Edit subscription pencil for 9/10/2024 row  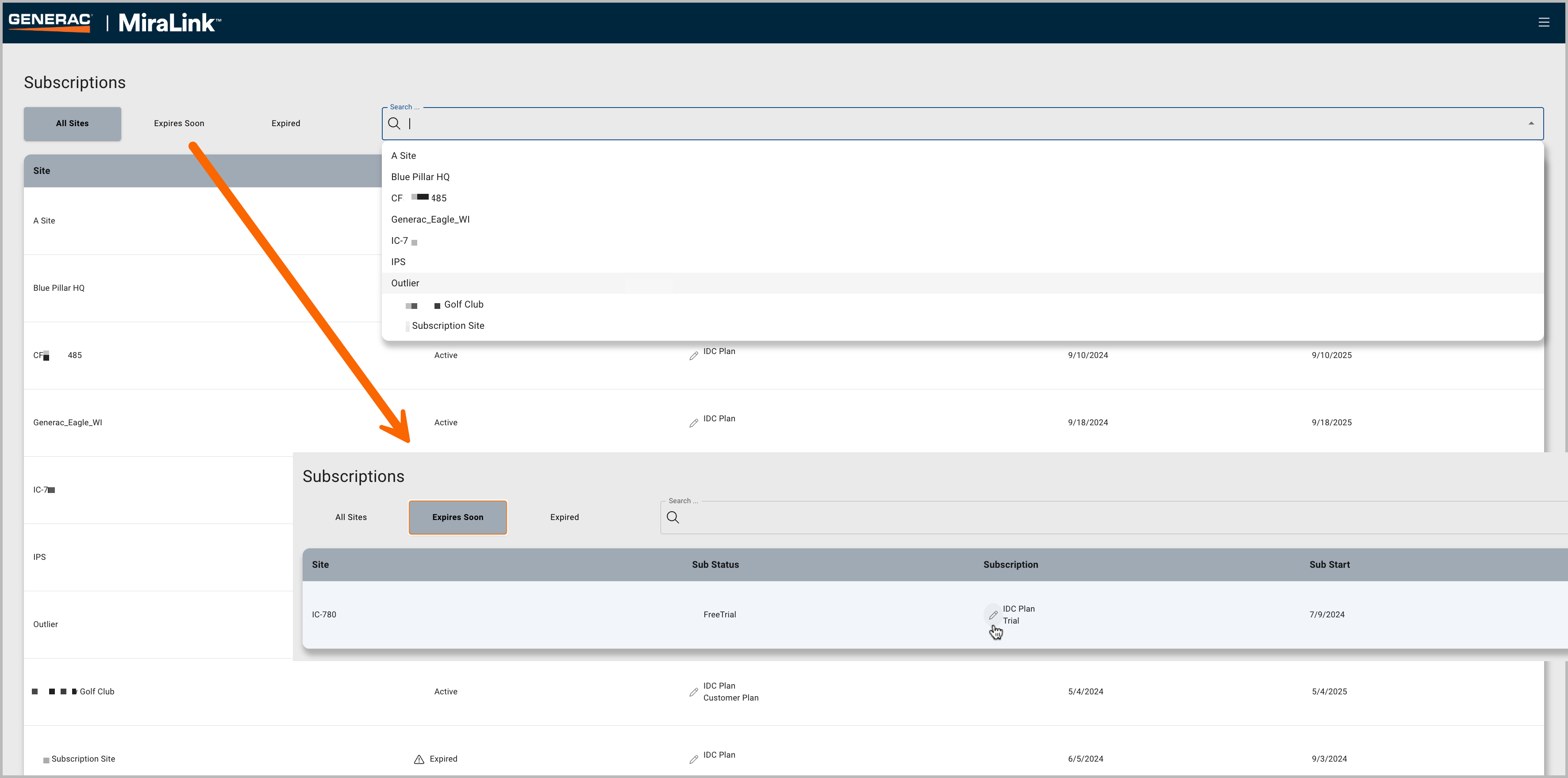tap(693, 356)
